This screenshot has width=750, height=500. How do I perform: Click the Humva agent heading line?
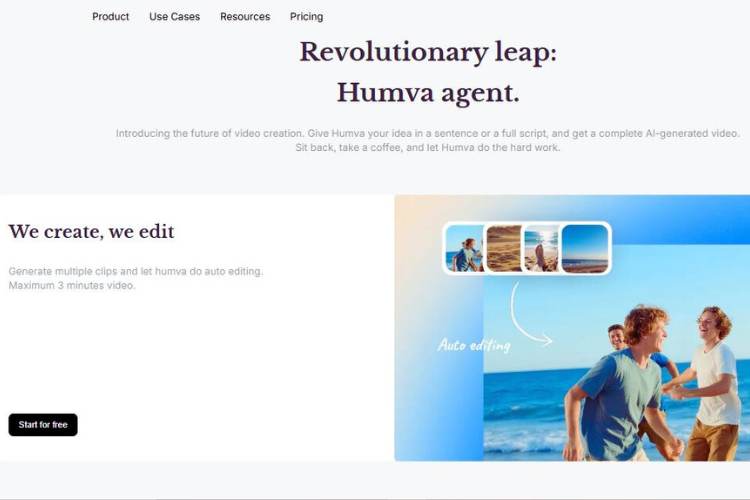coord(428,93)
